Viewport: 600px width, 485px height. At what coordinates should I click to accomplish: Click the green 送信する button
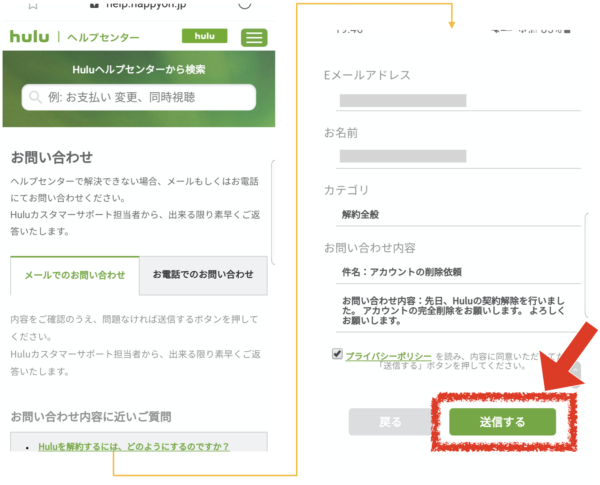[502, 422]
